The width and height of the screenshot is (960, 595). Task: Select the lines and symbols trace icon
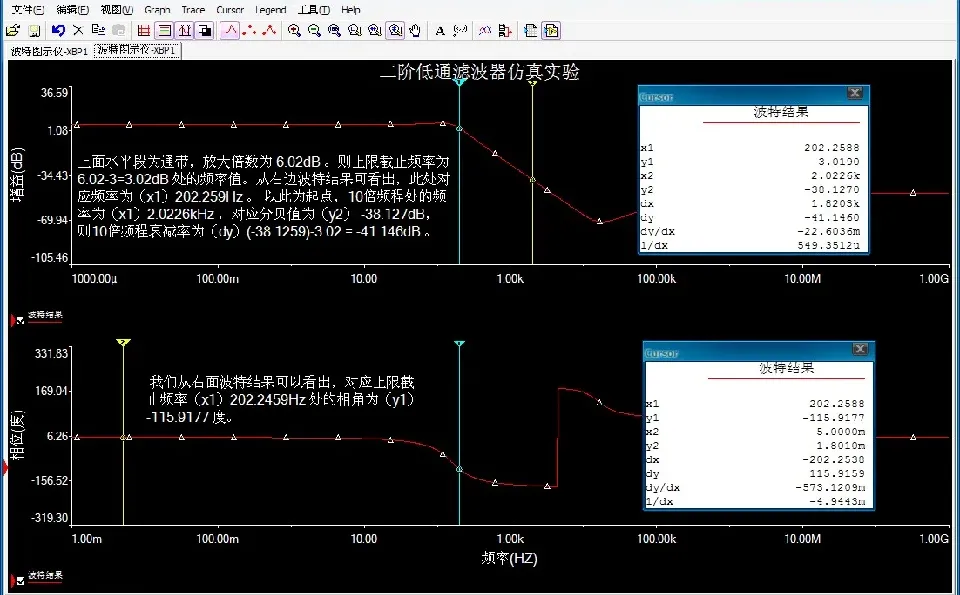tap(269, 30)
